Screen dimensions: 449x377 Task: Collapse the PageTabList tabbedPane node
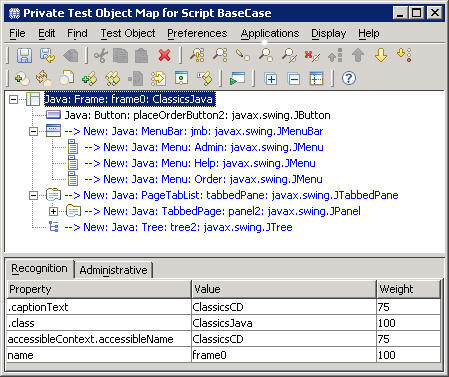33,195
